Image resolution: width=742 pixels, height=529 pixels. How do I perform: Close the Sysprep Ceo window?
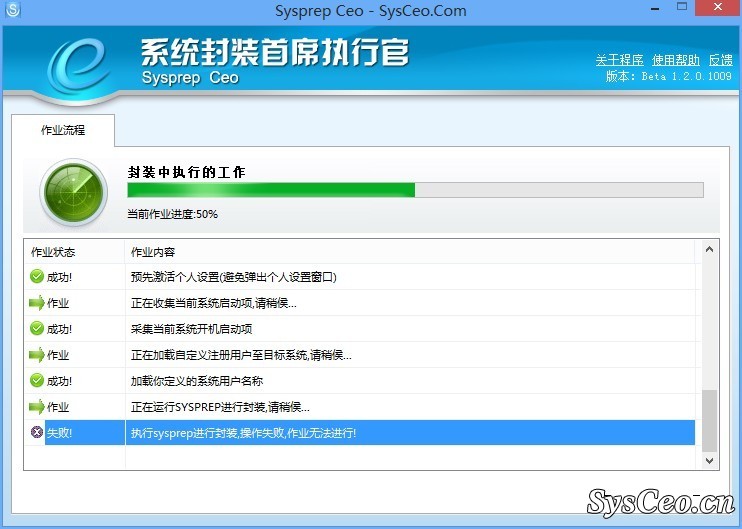[718, 7]
